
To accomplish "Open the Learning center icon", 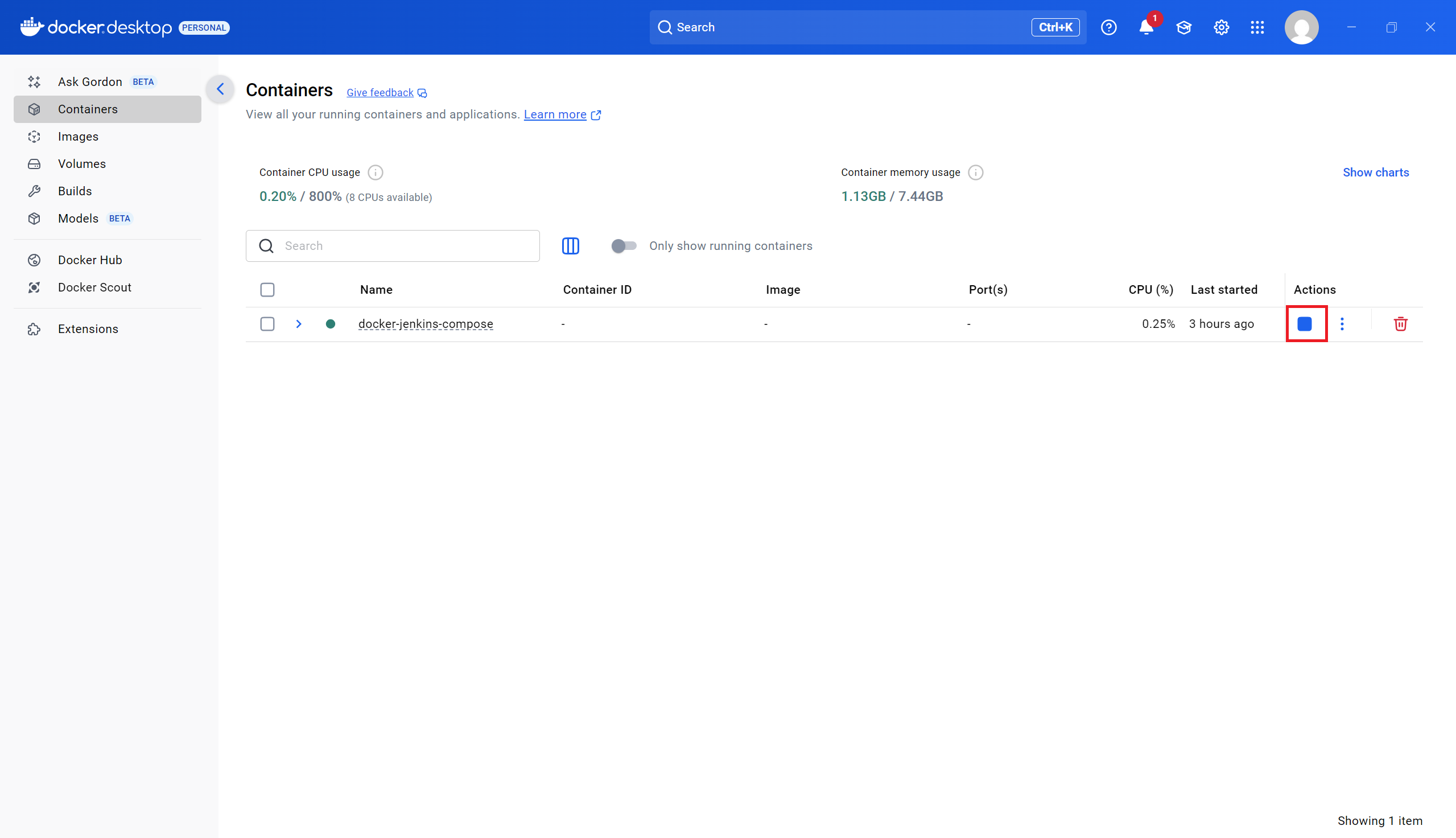I will click(x=1183, y=27).
